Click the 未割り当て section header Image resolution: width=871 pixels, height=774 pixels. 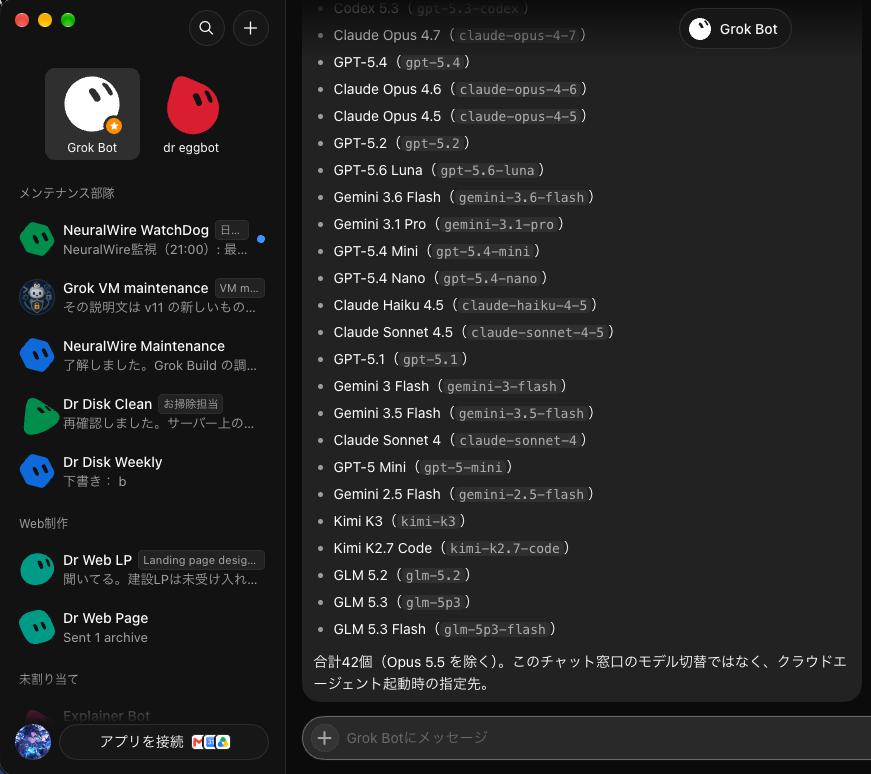coord(49,679)
